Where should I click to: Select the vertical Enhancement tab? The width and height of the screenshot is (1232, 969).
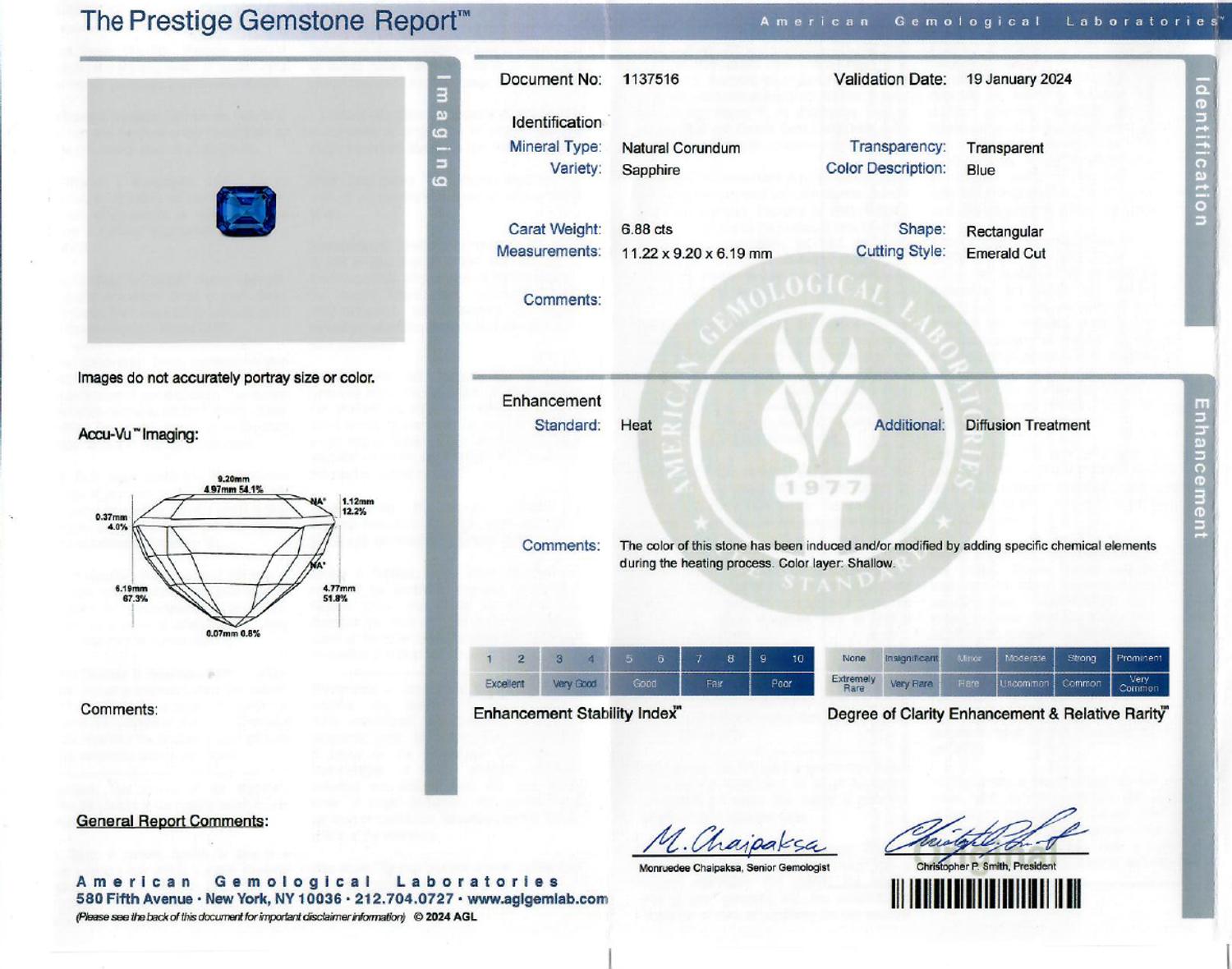1200,468
